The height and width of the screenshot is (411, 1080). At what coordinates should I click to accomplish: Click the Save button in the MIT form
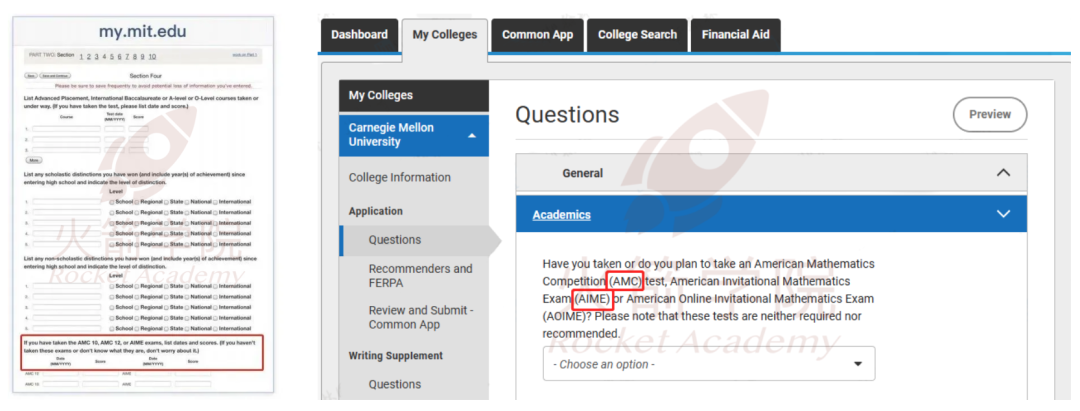(31, 76)
